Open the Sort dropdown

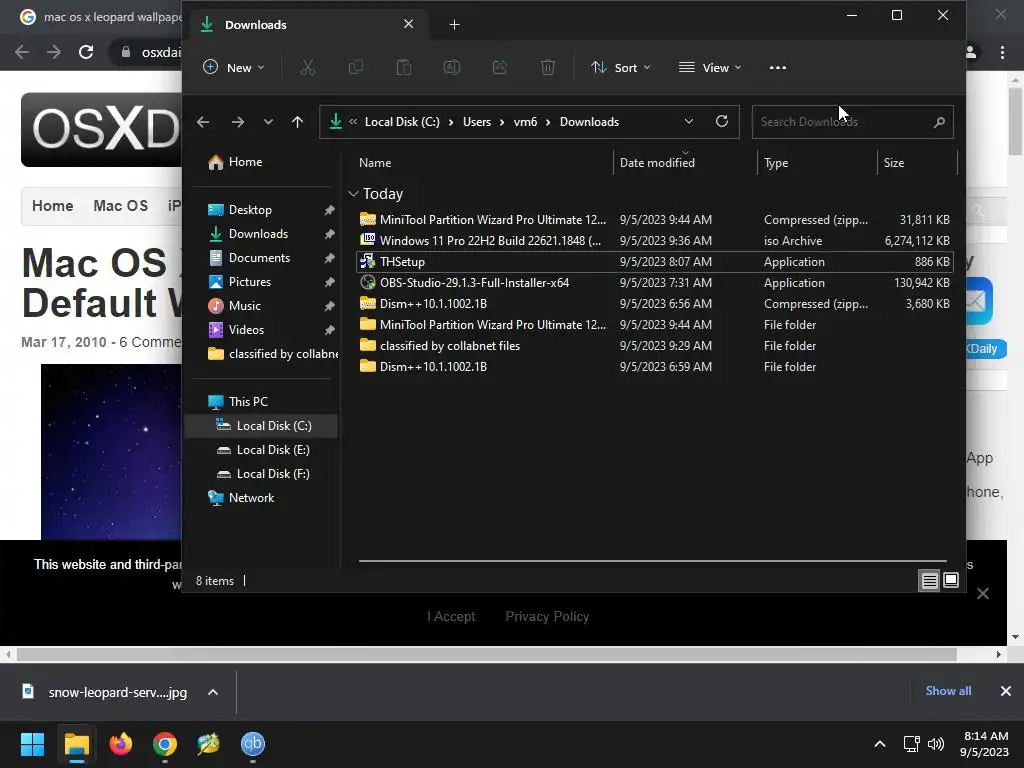[620, 67]
